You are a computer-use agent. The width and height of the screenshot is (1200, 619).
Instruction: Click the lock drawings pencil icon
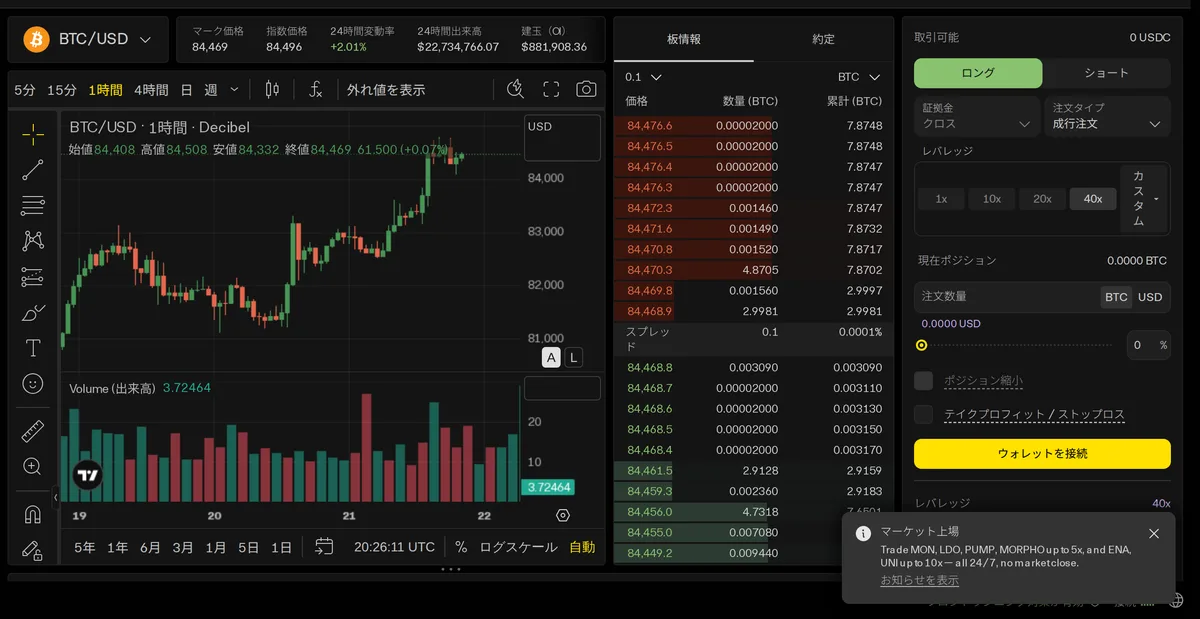pos(33,550)
